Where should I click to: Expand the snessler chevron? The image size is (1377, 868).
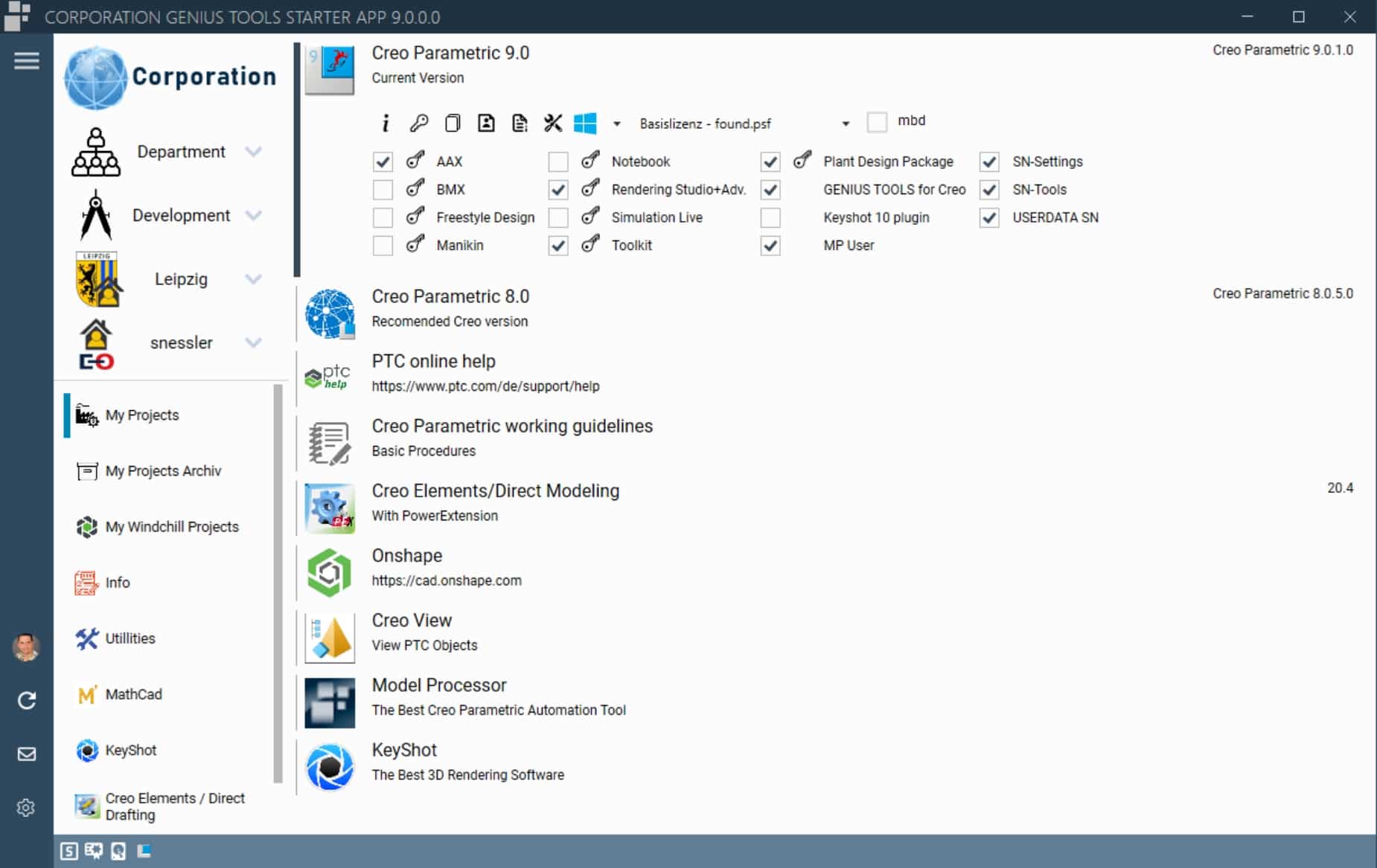[254, 342]
